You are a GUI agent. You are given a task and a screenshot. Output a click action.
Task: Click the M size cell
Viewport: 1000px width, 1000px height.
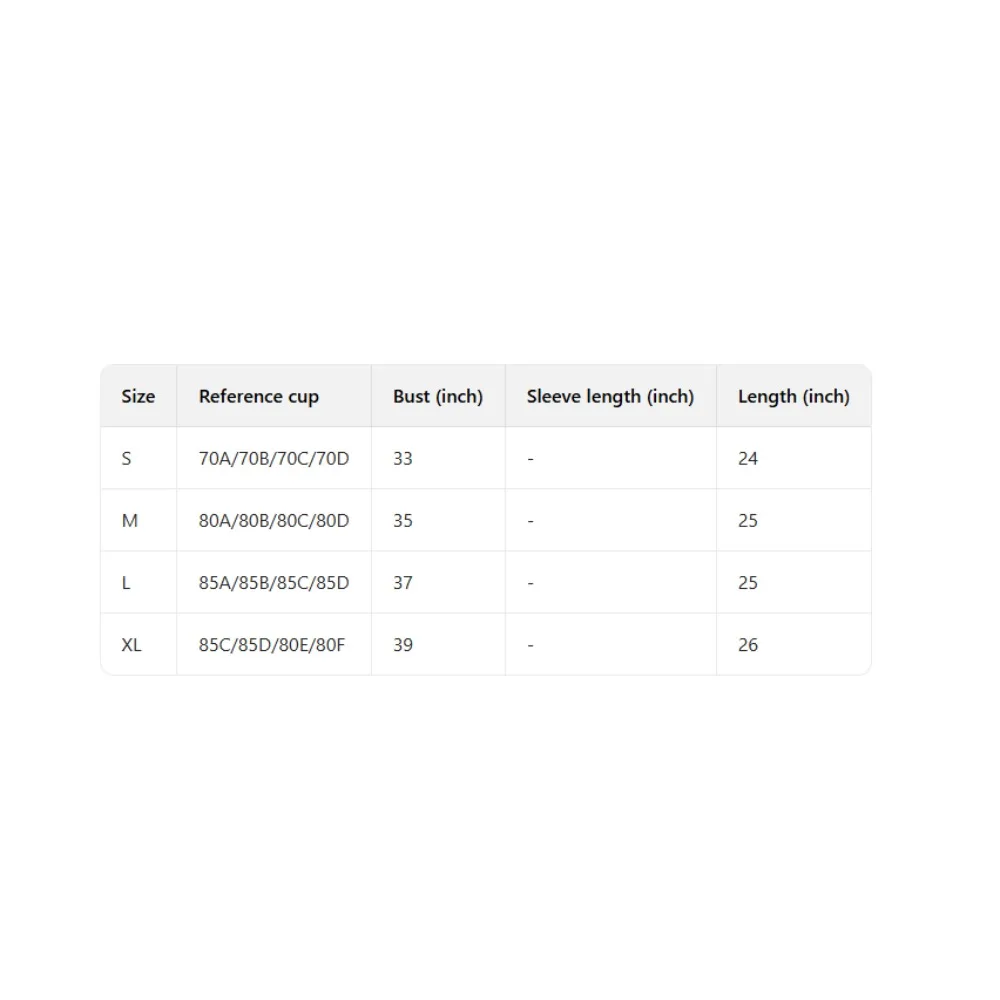click(x=130, y=521)
